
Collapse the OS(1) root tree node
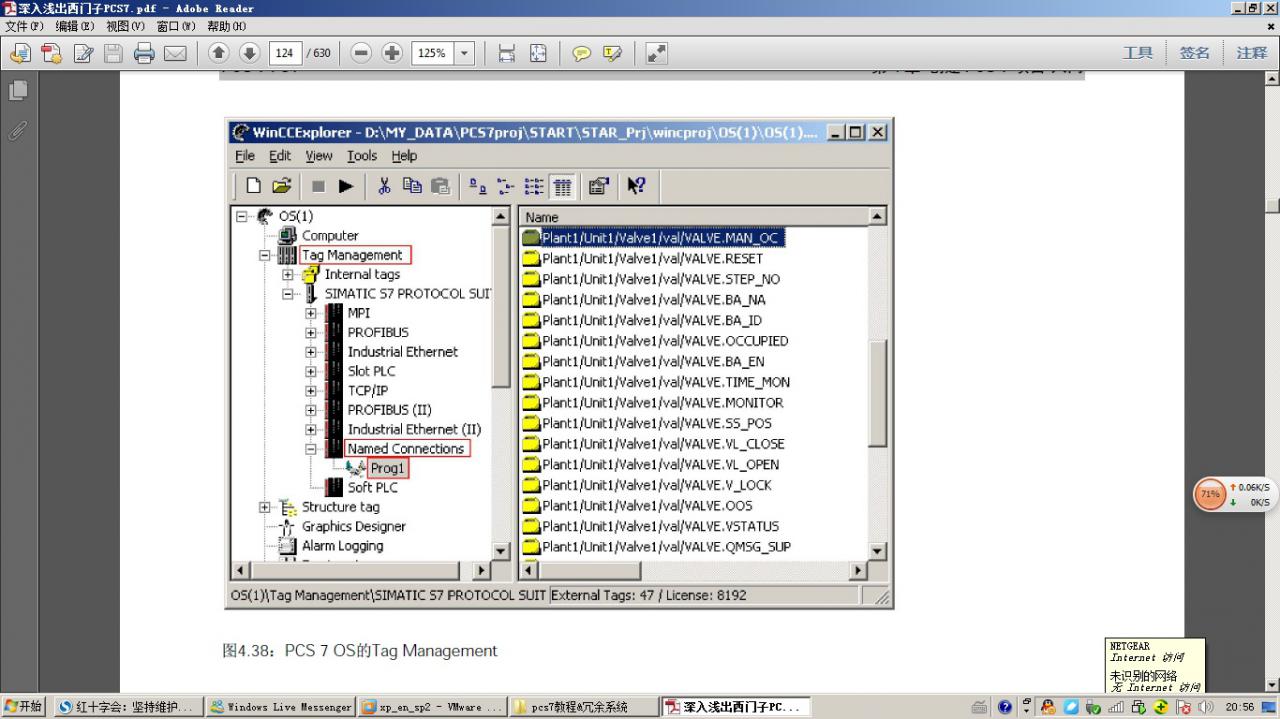pyautogui.click(x=242, y=216)
